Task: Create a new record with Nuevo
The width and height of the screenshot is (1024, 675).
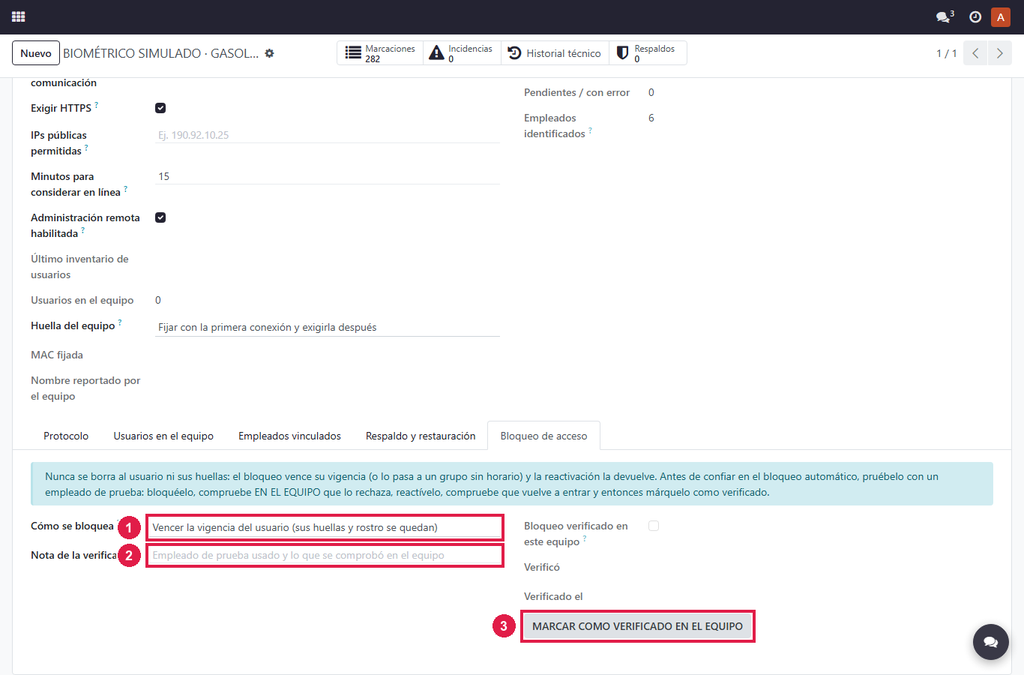Action: click(x=36, y=54)
